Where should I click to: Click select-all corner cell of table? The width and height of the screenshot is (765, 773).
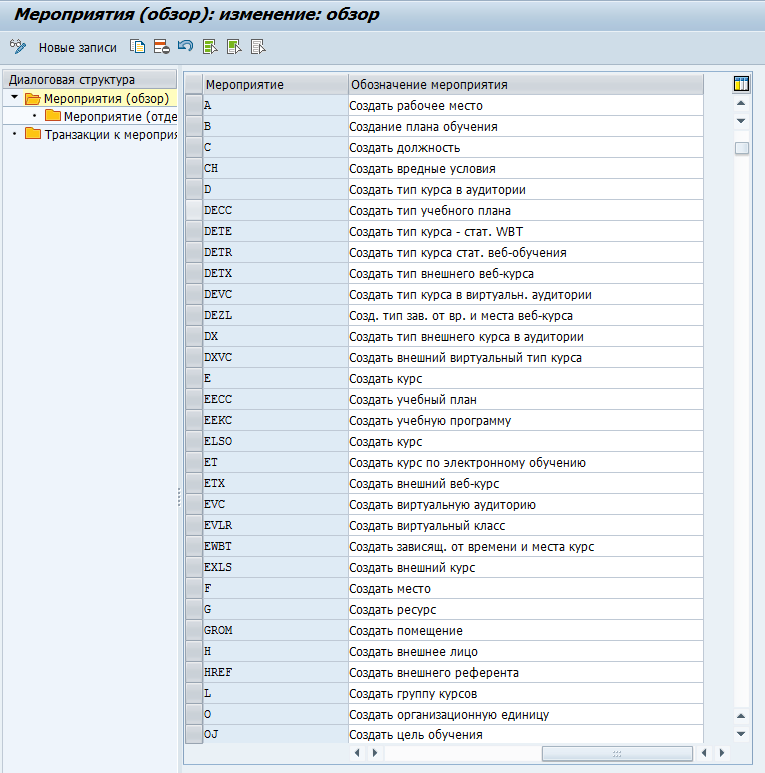point(194,84)
